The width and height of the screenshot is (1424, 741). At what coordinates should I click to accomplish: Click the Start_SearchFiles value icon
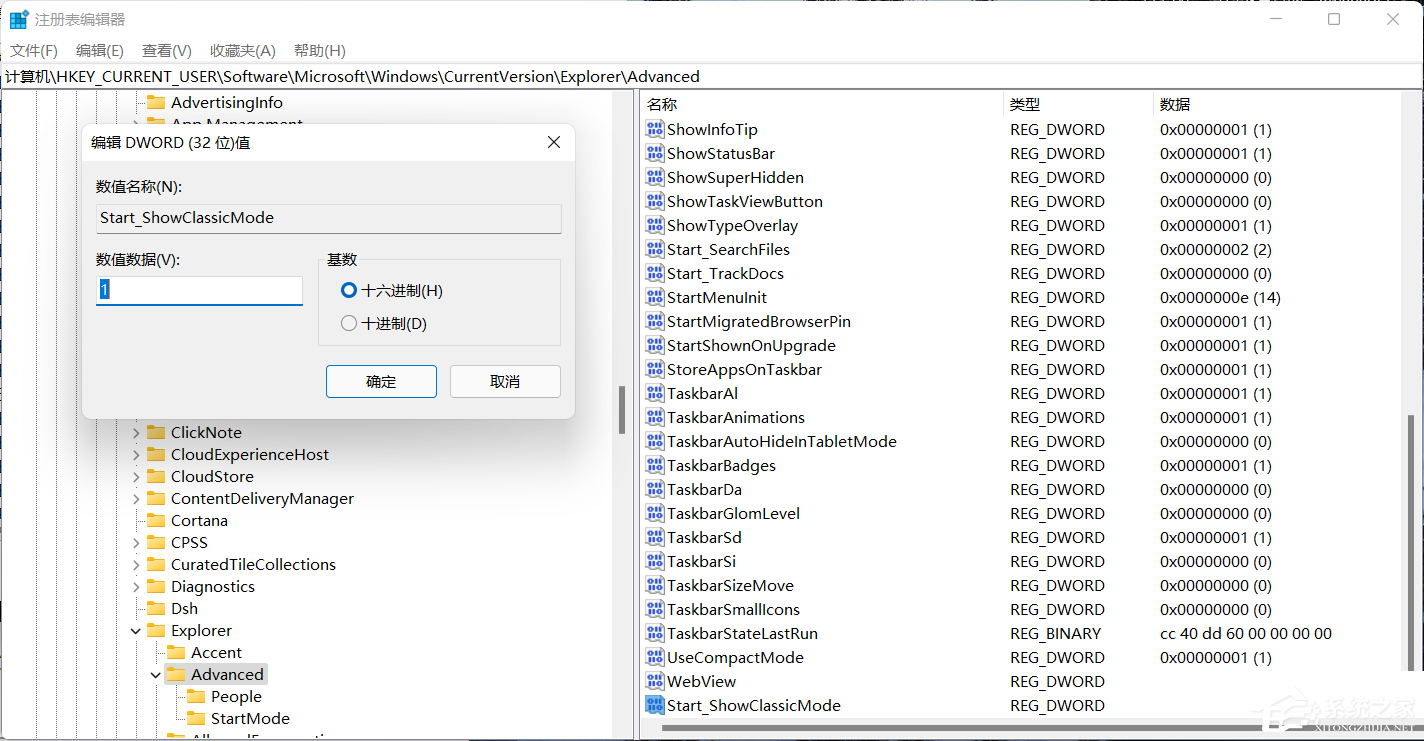coord(655,249)
